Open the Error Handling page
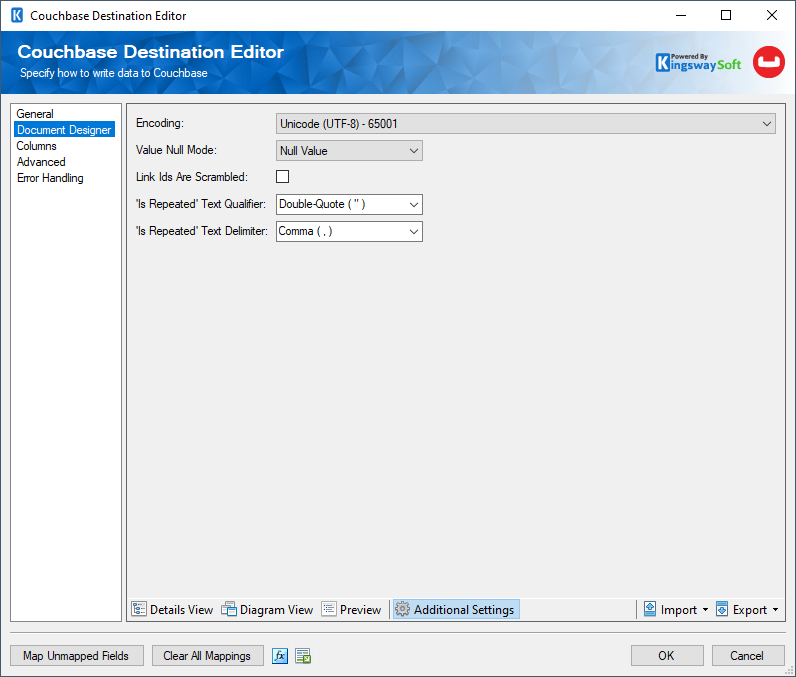The width and height of the screenshot is (796, 677). [50, 178]
